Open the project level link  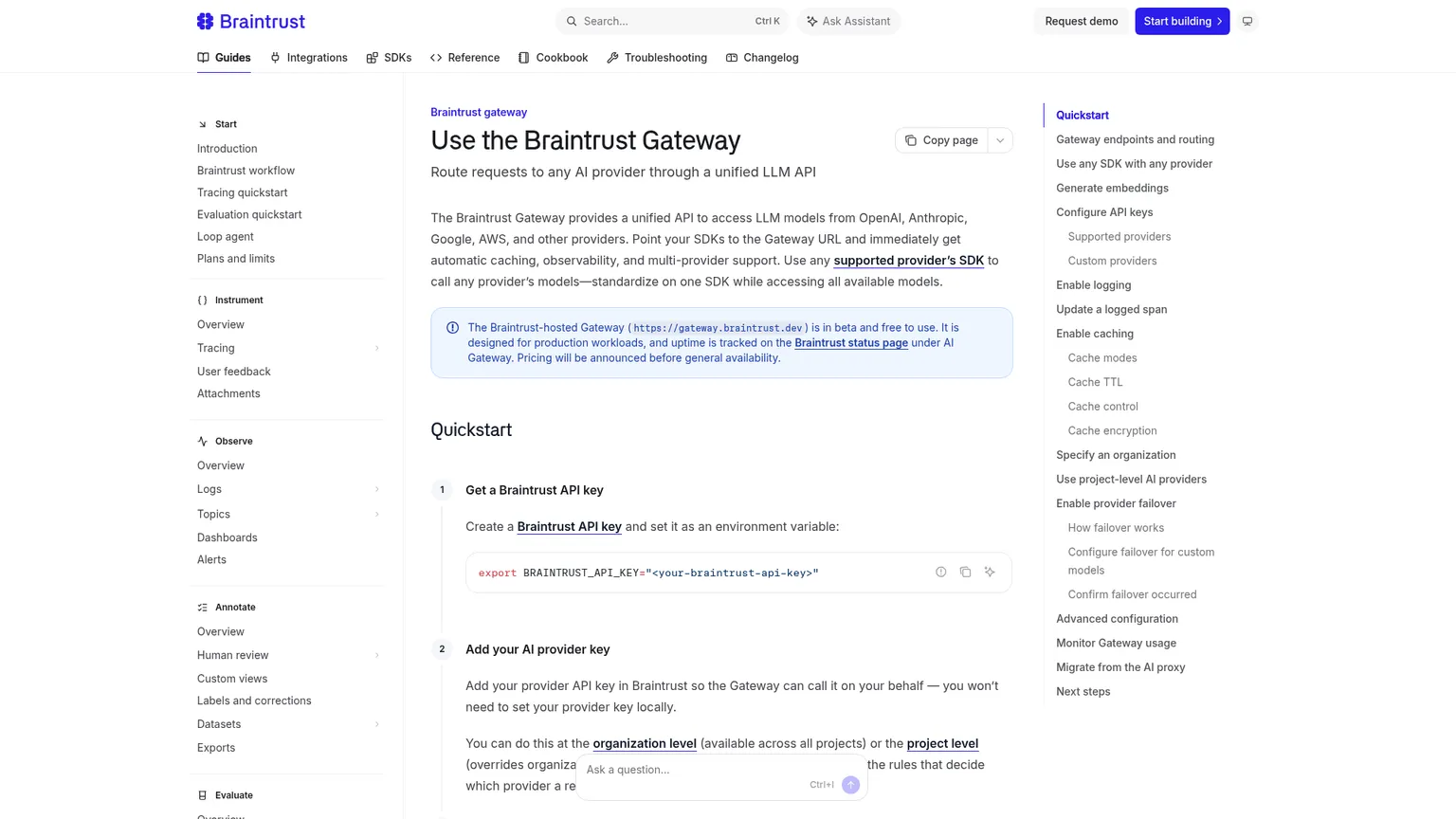tap(942, 744)
